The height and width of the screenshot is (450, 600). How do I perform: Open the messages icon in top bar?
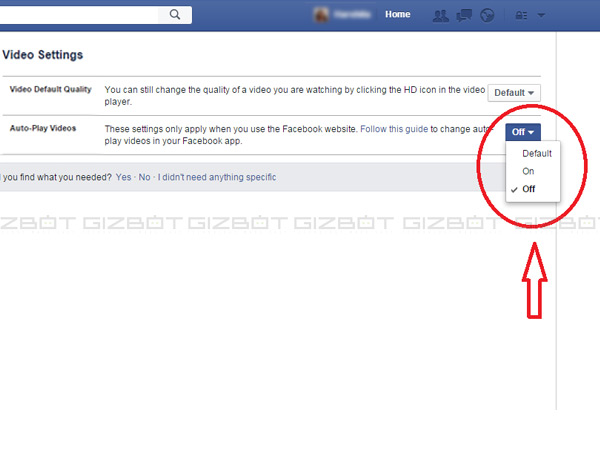point(464,16)
